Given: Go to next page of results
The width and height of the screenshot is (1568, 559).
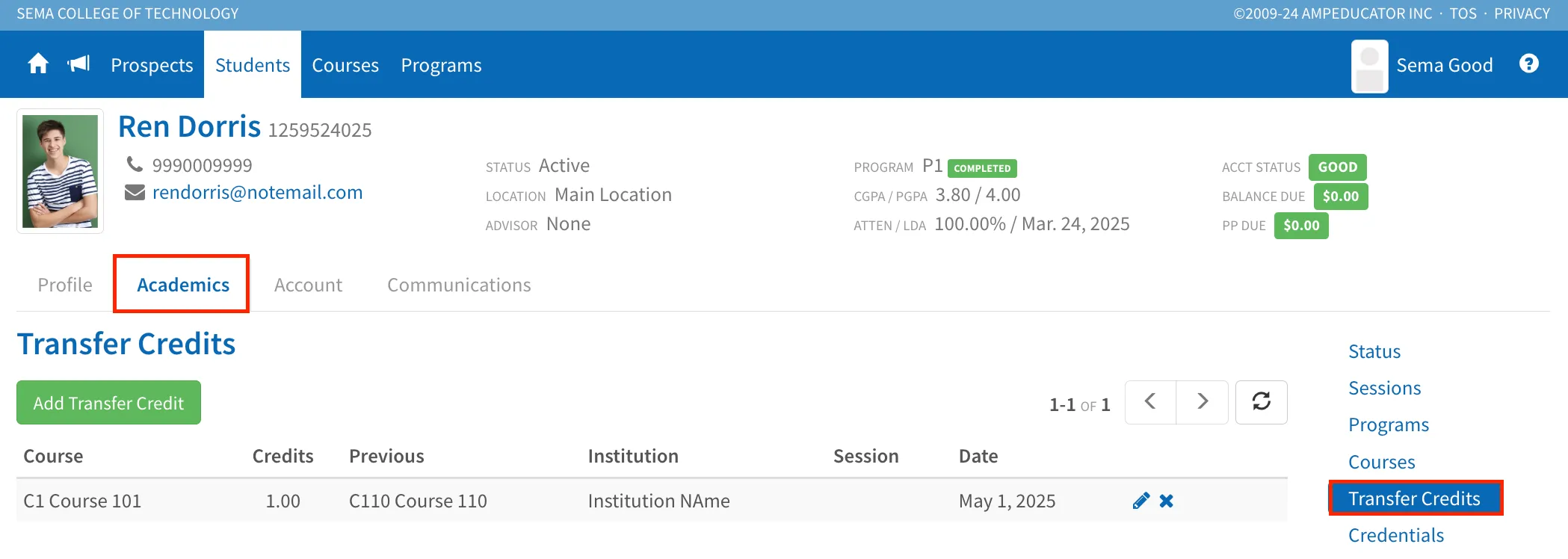Looking at the screenshot, I should coord(1203,402).
